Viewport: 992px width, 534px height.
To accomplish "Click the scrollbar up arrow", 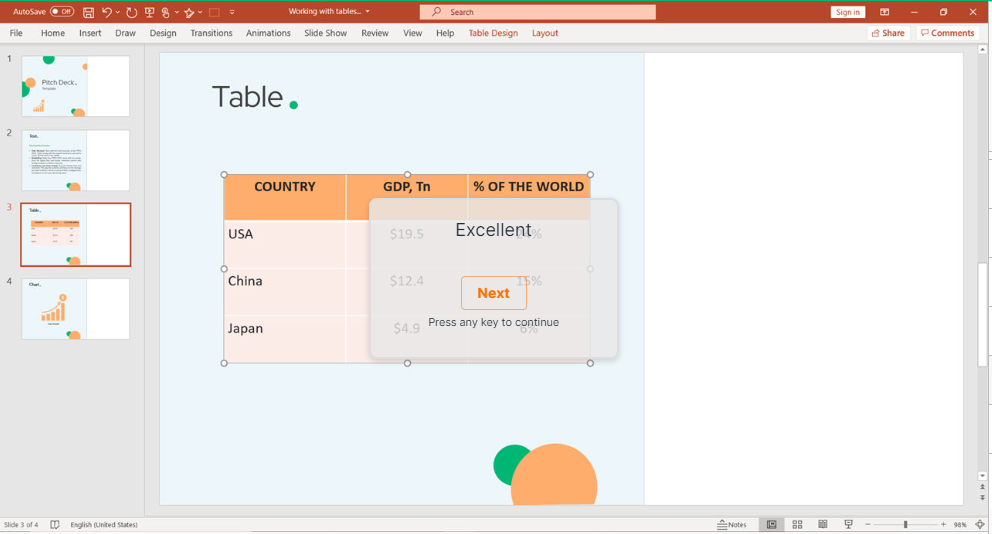I will (983, 49).
